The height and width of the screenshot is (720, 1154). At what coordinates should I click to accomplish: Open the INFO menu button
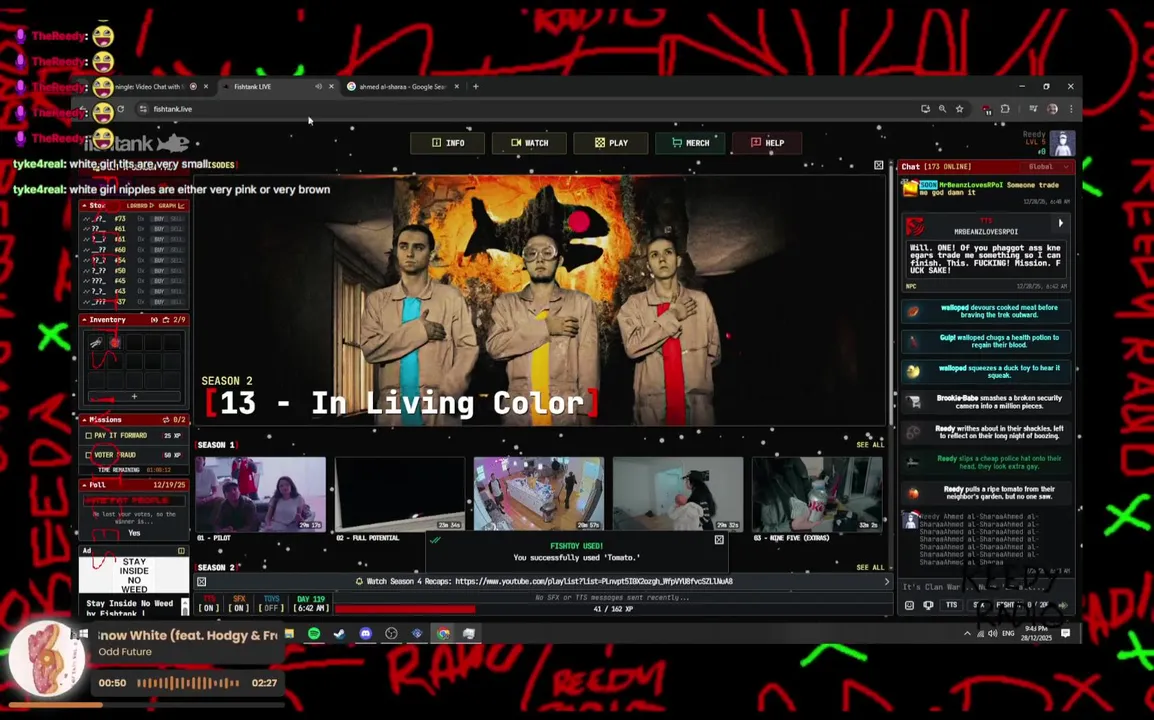(447, 143)
